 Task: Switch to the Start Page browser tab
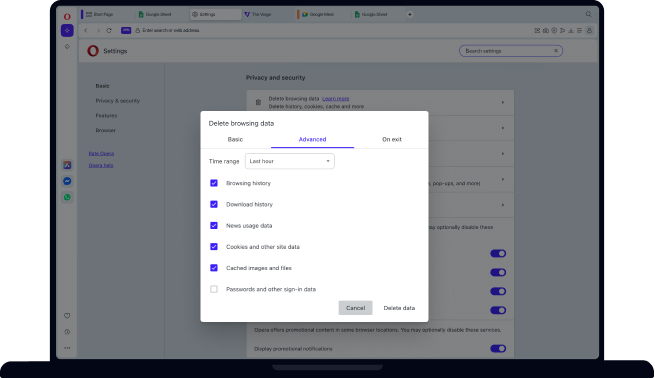pyautogui.click(x=107, y=14)
